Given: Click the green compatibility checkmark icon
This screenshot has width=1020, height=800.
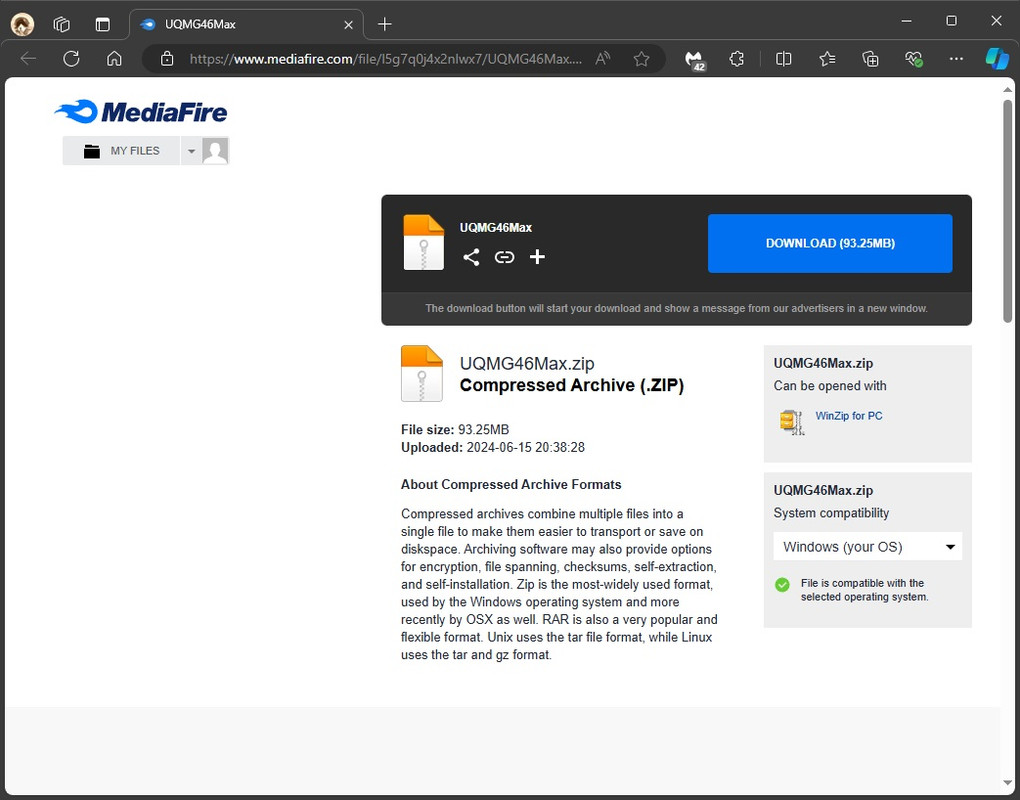Looking at the screenshot, I should pyautogui.click(x=783, y=584).
